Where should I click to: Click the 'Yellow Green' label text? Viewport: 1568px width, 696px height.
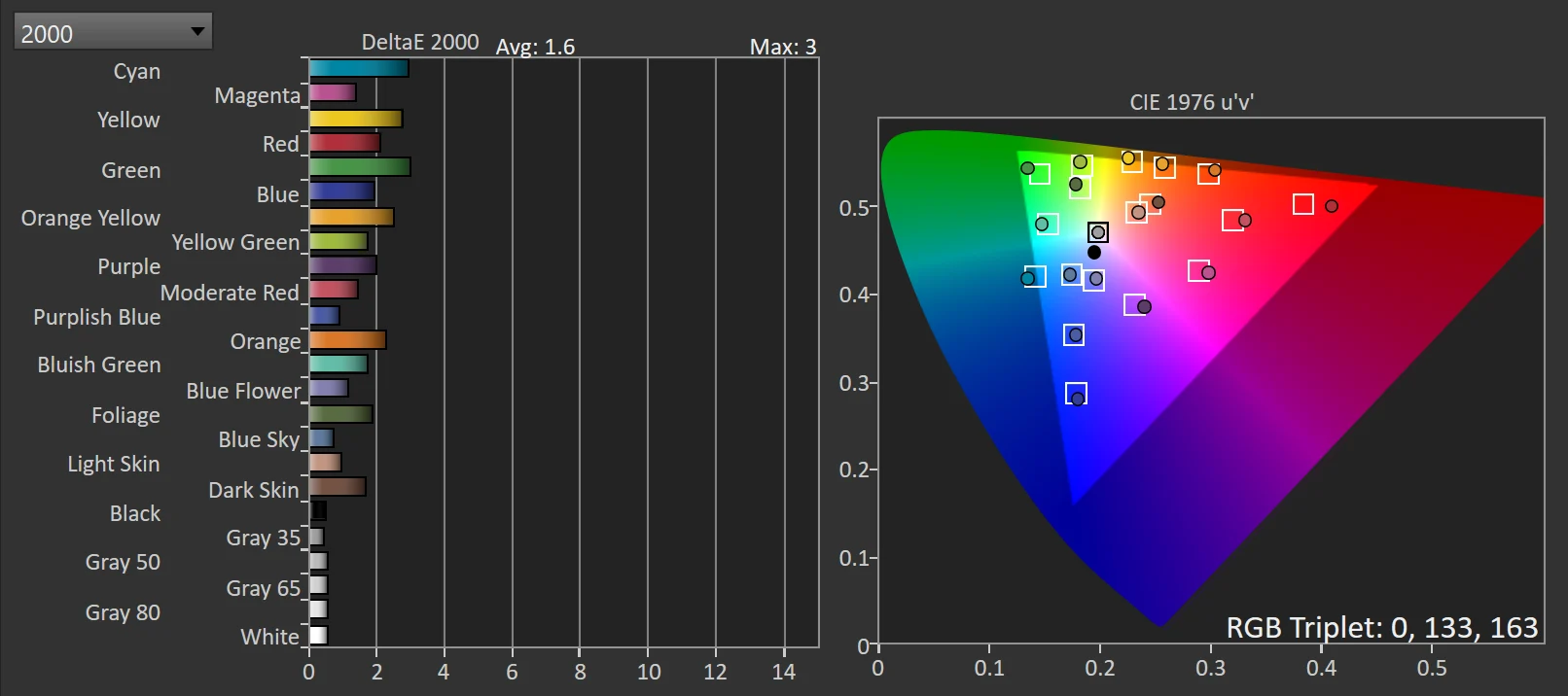[x=235, y=242]
